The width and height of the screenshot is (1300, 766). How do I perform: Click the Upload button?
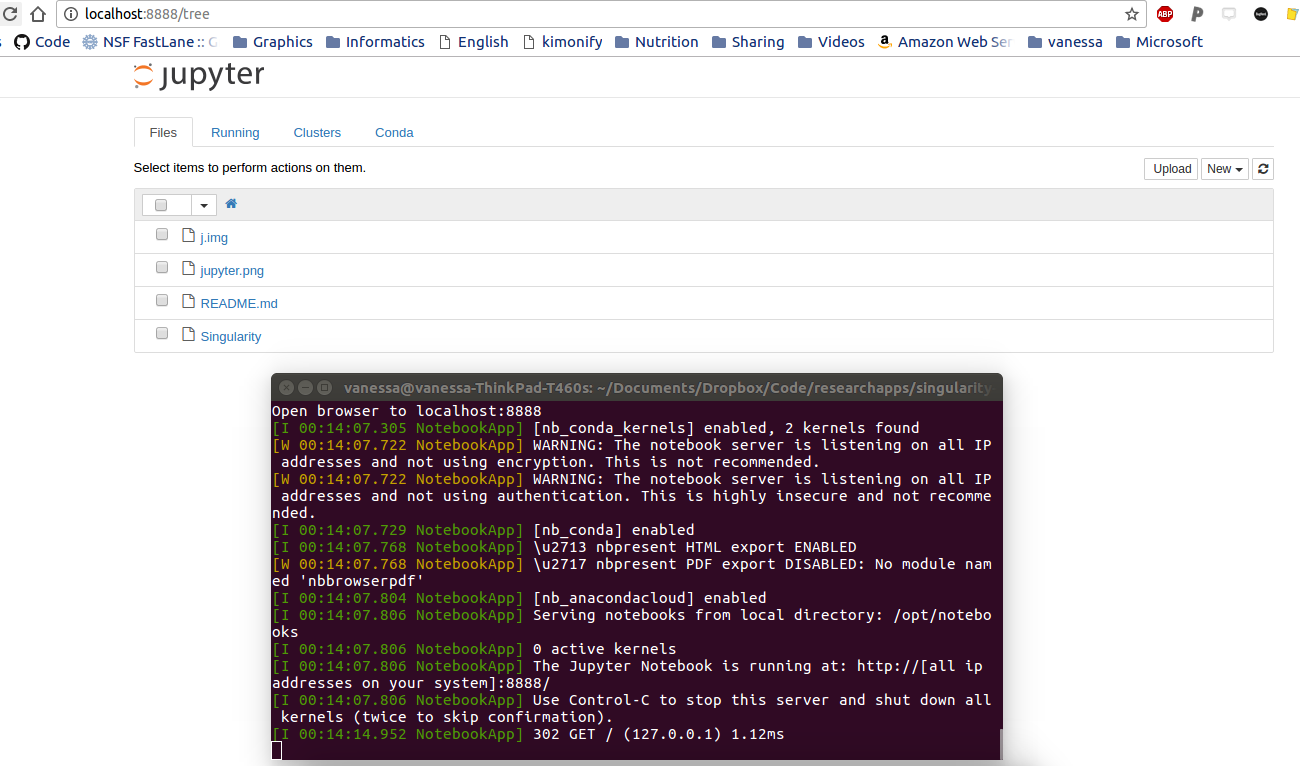coord(1172,169)
